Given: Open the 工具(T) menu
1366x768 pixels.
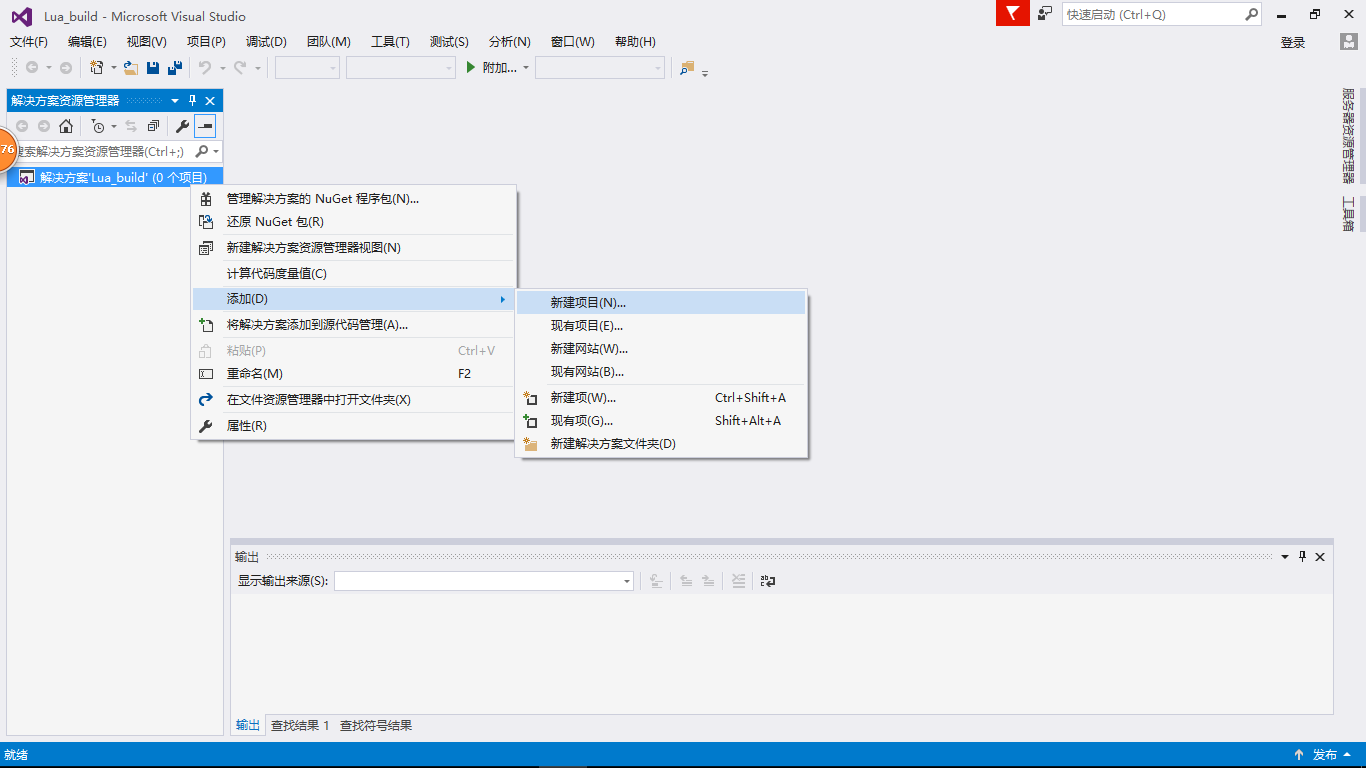Looking at the screenshot, I should pos(390,42).
